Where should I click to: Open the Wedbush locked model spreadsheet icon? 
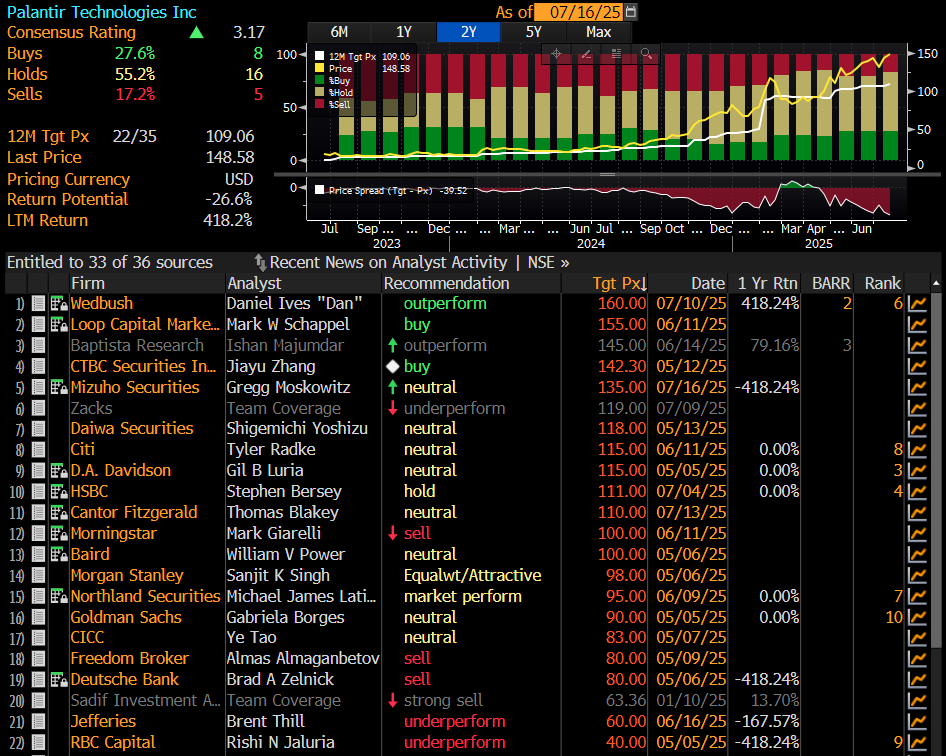click(59, 303)
